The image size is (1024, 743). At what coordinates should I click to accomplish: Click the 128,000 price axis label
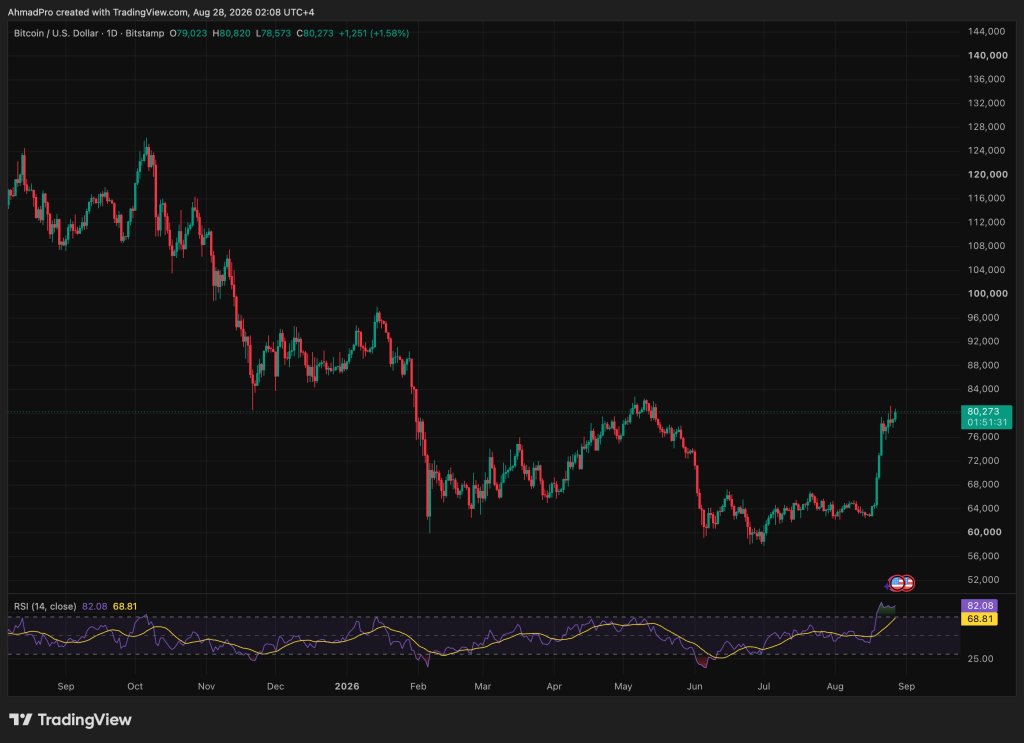(x=986, y=127)
